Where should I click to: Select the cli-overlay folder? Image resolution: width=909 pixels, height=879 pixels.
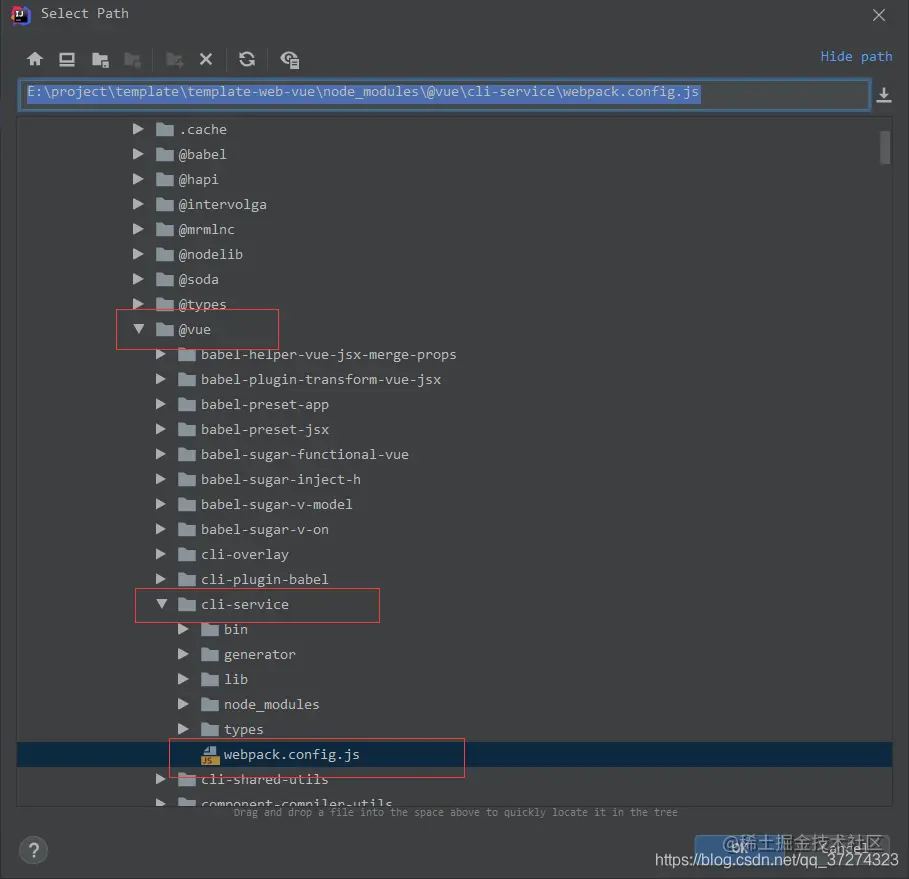click(245, 554)
